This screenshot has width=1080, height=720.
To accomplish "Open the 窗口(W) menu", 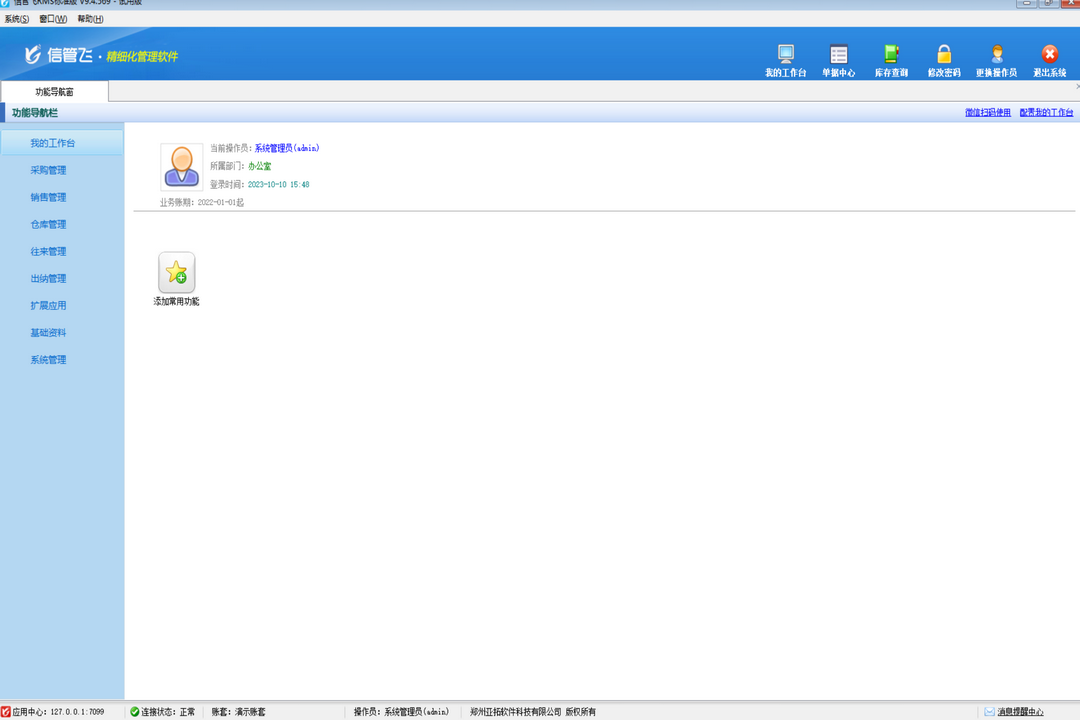I will pos(53,19).
